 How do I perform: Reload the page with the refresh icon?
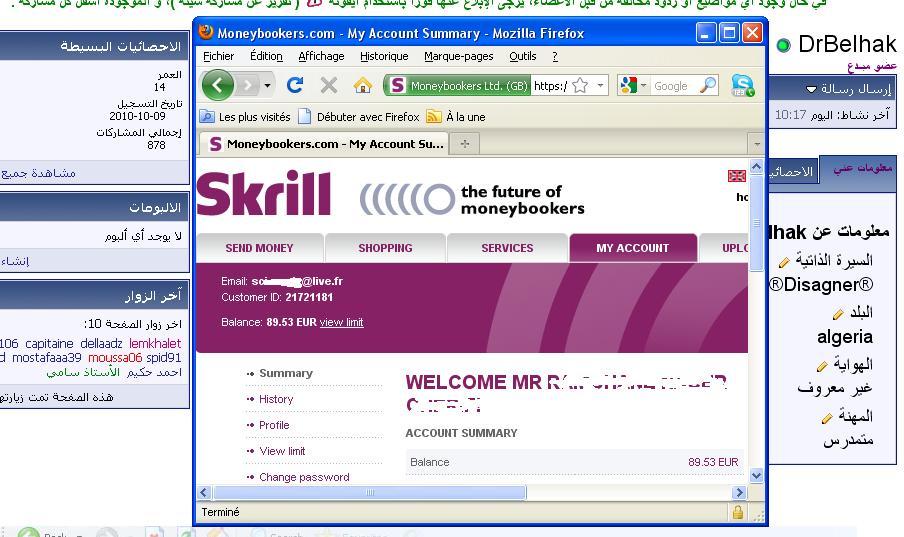295,85
